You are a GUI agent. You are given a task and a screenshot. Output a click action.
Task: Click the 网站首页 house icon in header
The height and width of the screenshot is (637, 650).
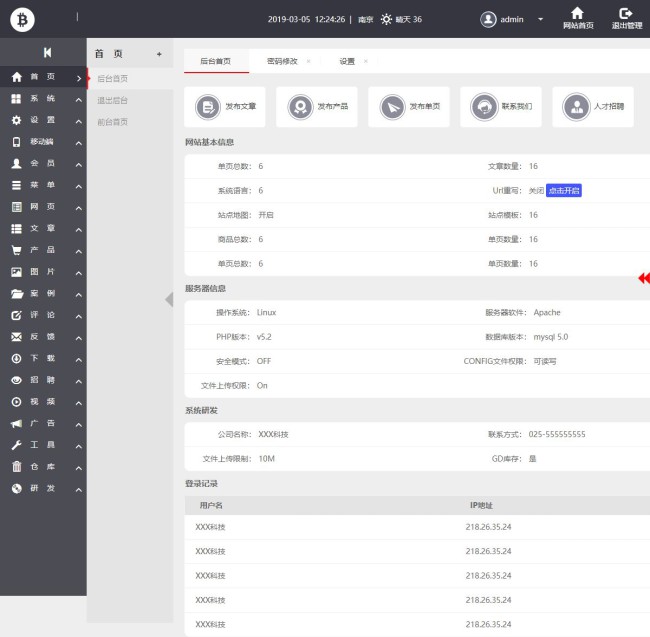coord(577,13)
